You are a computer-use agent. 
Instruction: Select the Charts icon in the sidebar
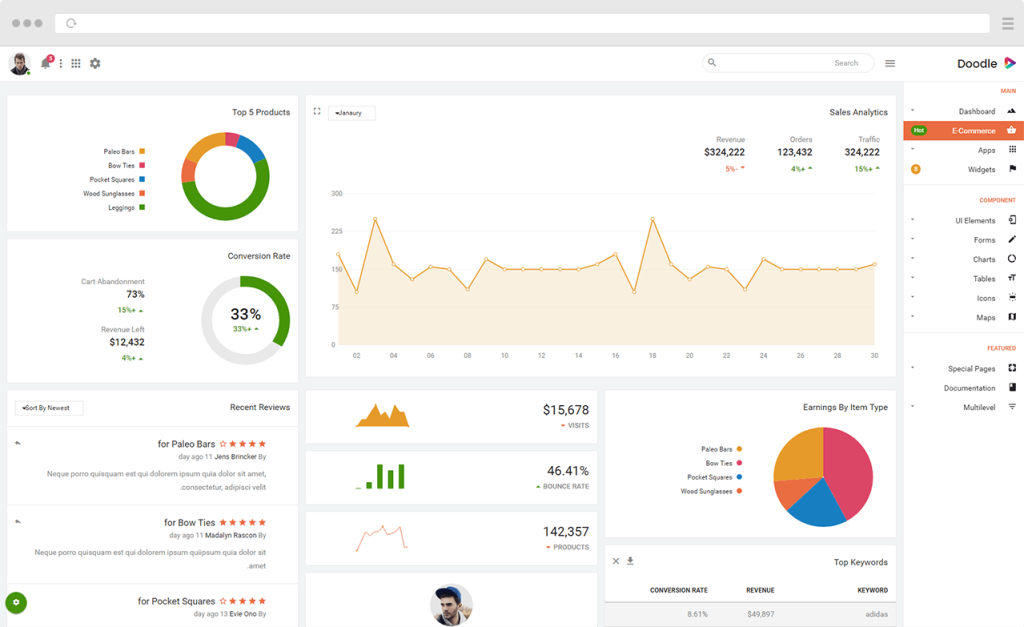point(1010,258)
